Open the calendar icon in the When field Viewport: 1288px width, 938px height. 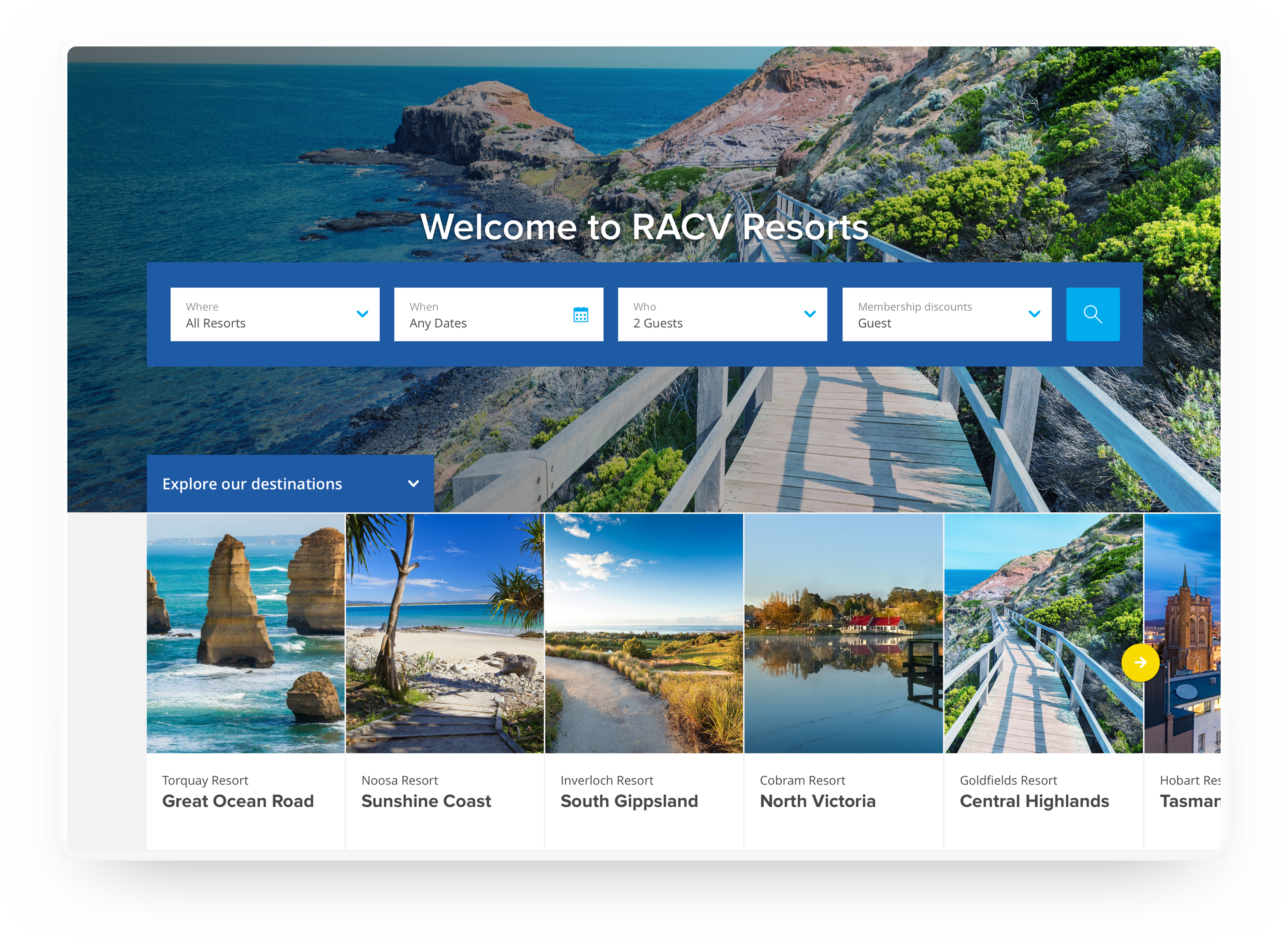click(x=580, y=314)
